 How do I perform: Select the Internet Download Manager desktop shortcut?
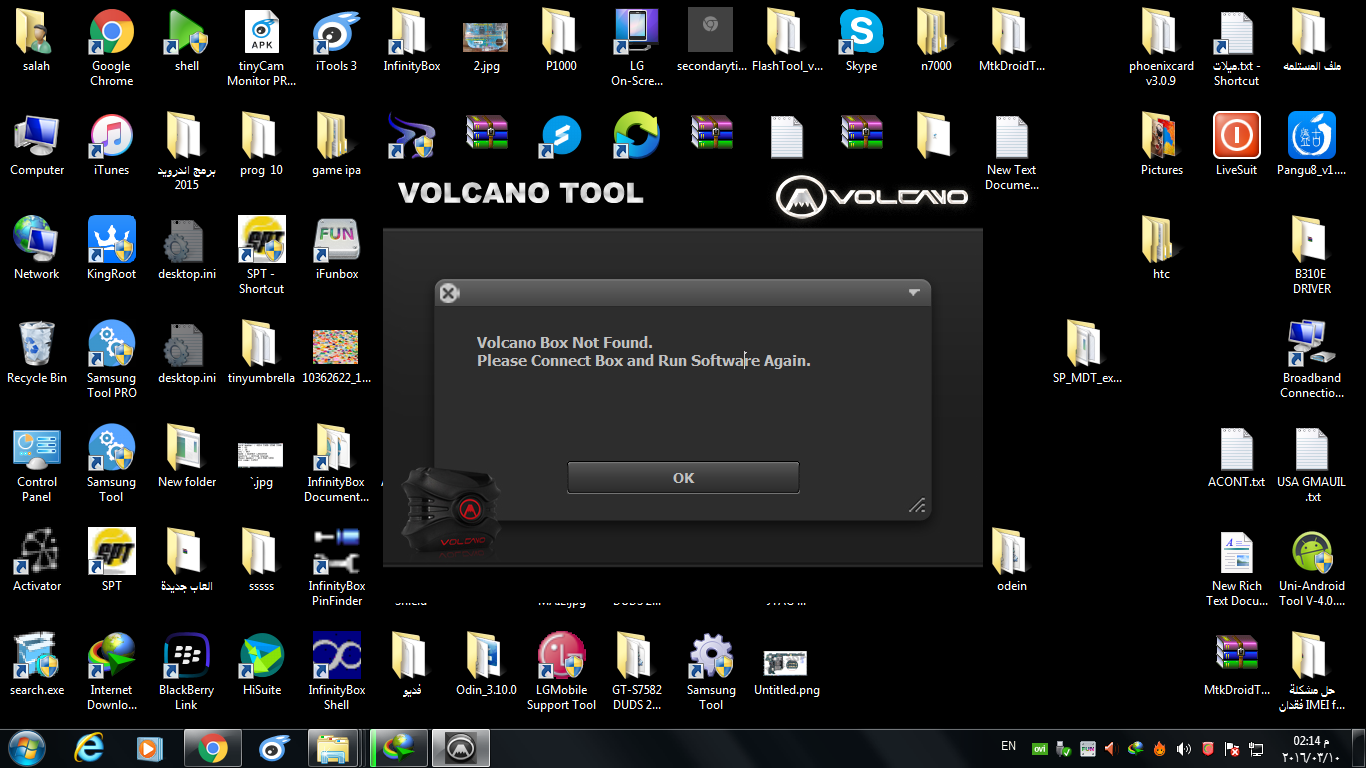point(111,671)
